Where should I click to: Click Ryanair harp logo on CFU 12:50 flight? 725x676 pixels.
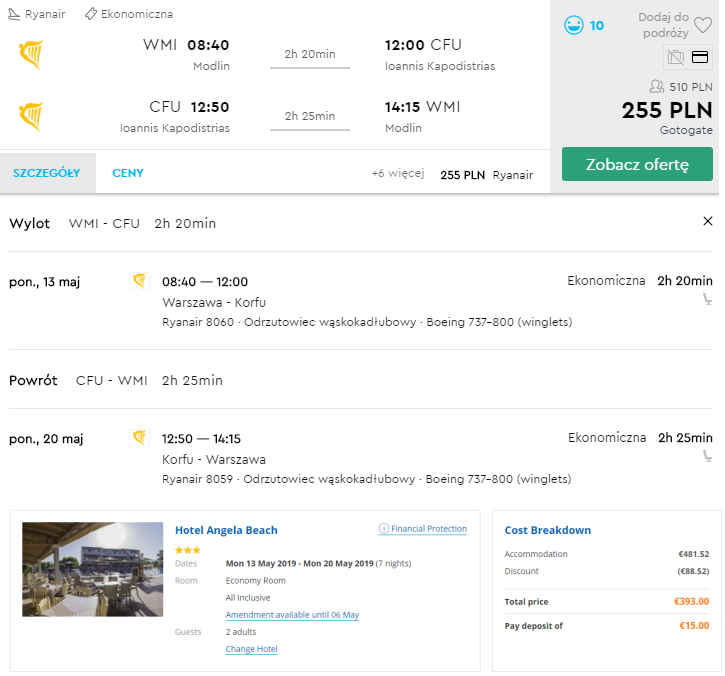31,117
